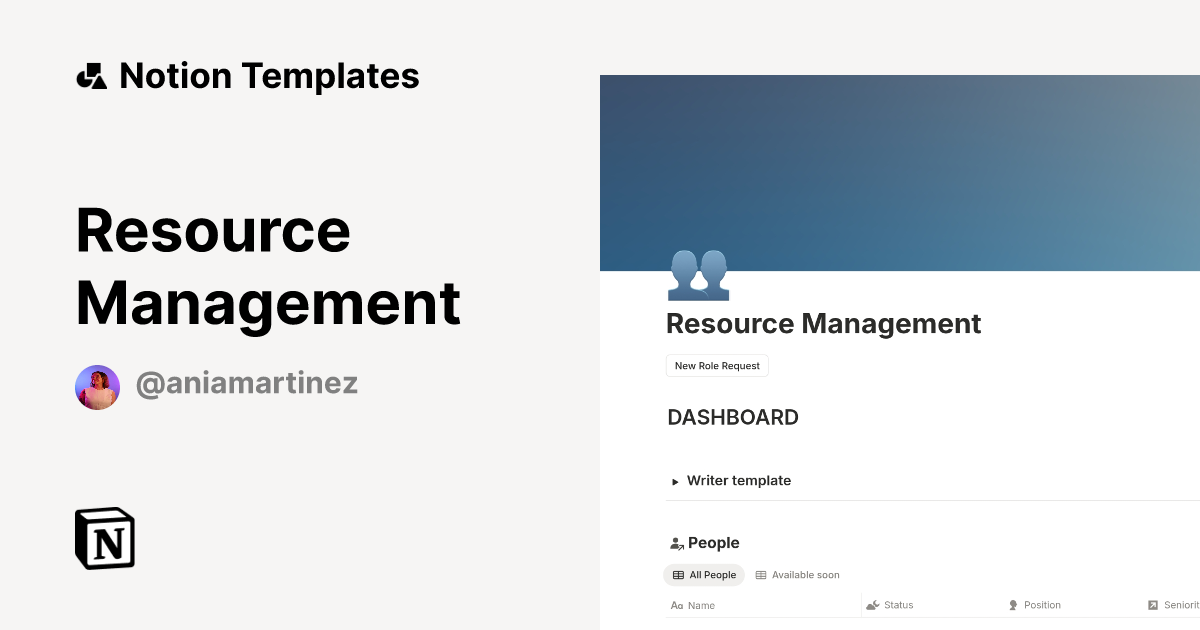Image resolution: width=1200 pixels, height=630 pixels.
Task: Click the Notion Templates logo icon
Action: pos(91,75)
